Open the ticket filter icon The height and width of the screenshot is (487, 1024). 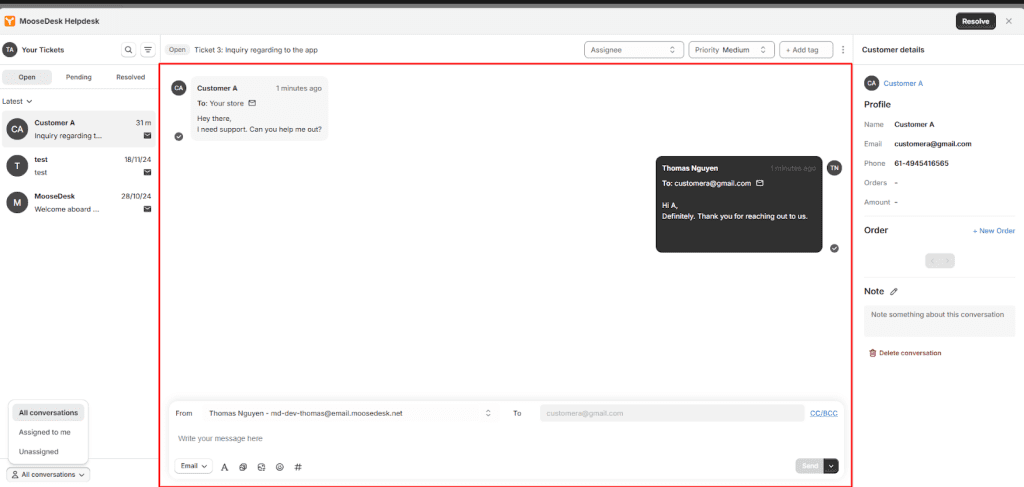coord(148,50)
